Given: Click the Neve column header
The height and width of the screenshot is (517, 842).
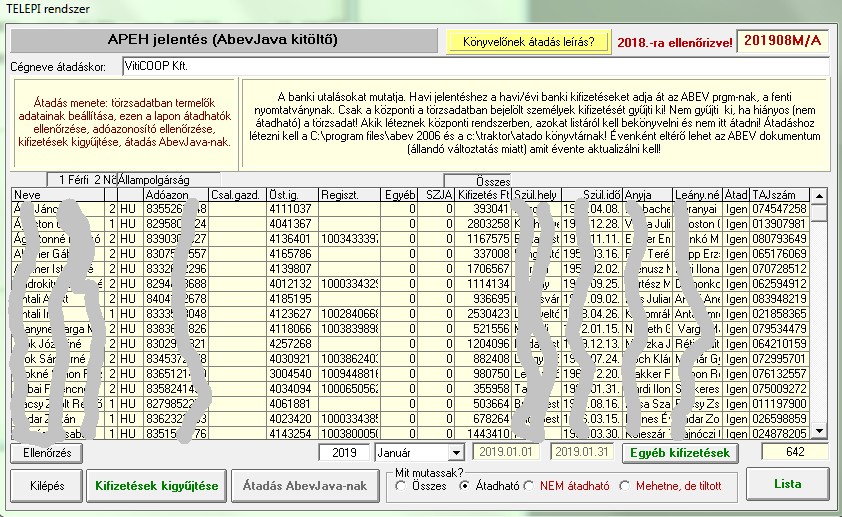Looking at the screenshot, I should pyautogui.click(x=58, y=195).
